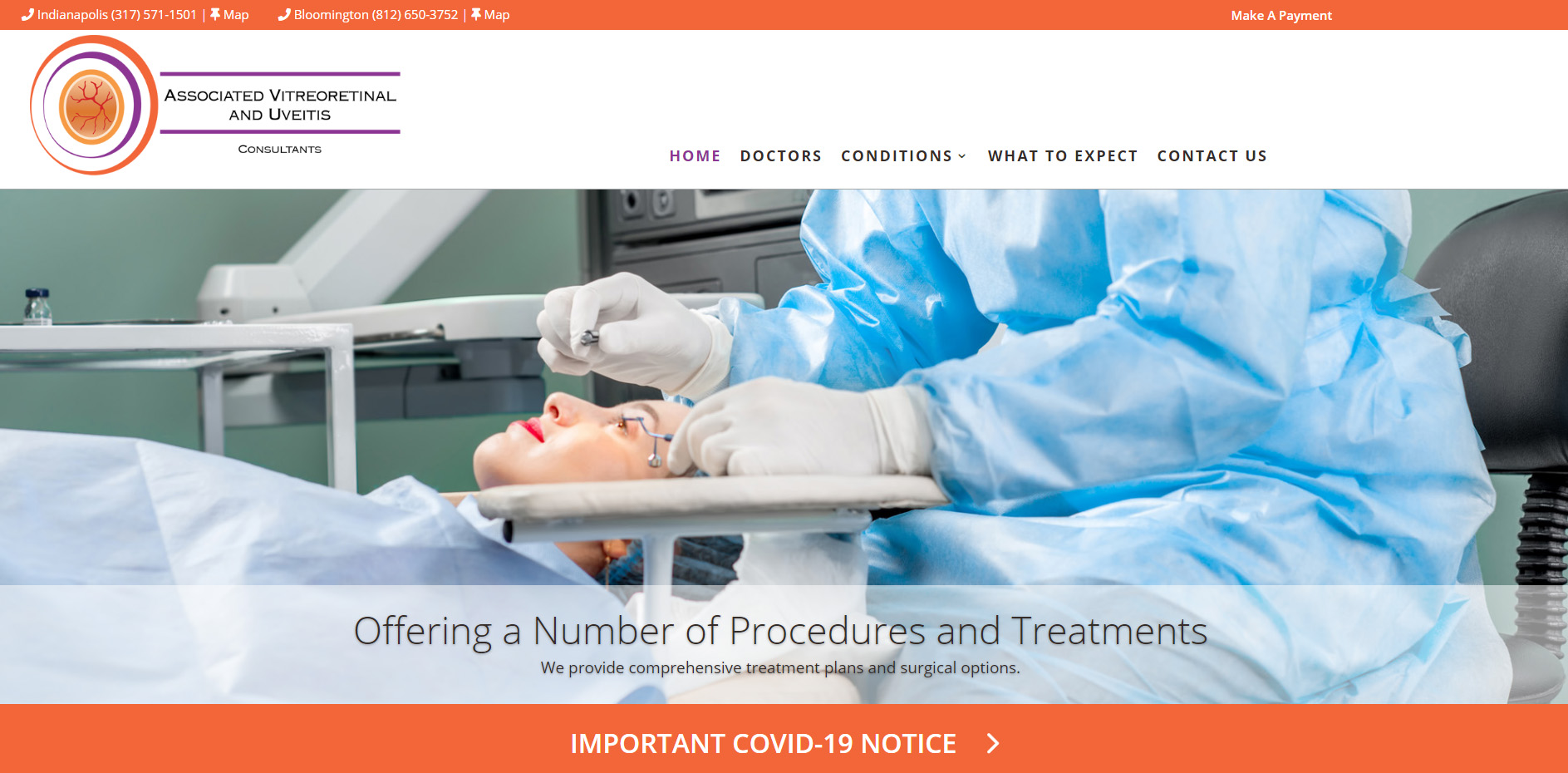Viewport: 1568px width, 773px height.
Task: Expand the Conditions menu arrow
Action: [962, 156]
